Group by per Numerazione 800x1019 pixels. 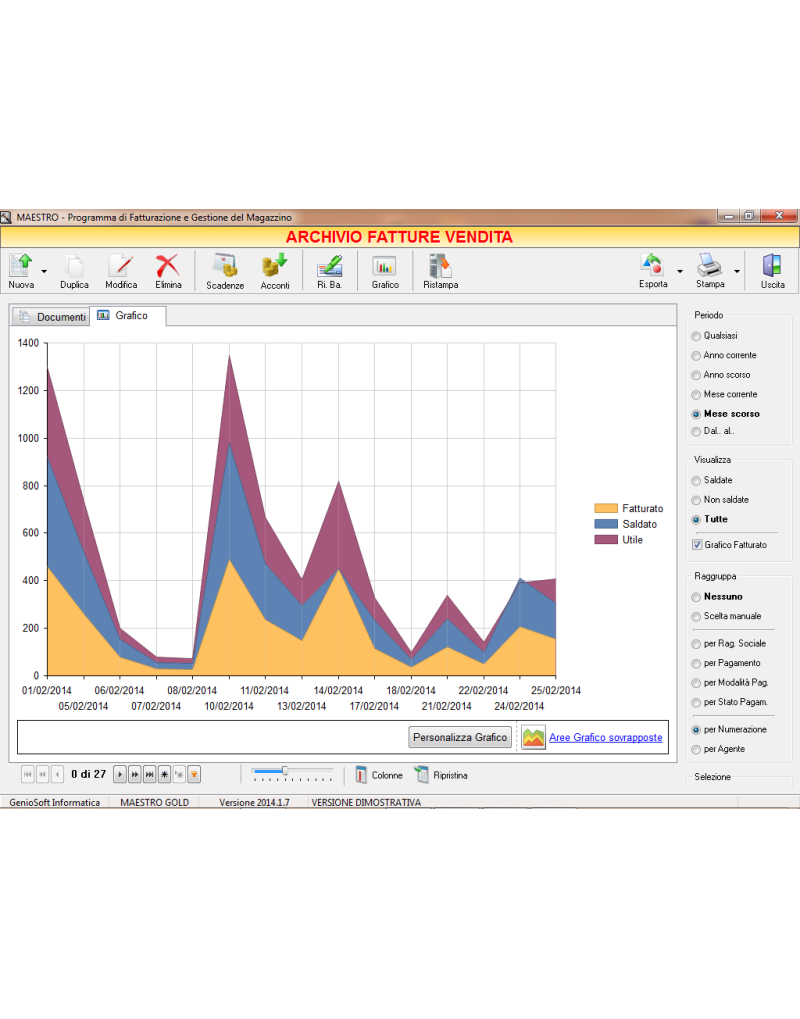click(696, 730)
